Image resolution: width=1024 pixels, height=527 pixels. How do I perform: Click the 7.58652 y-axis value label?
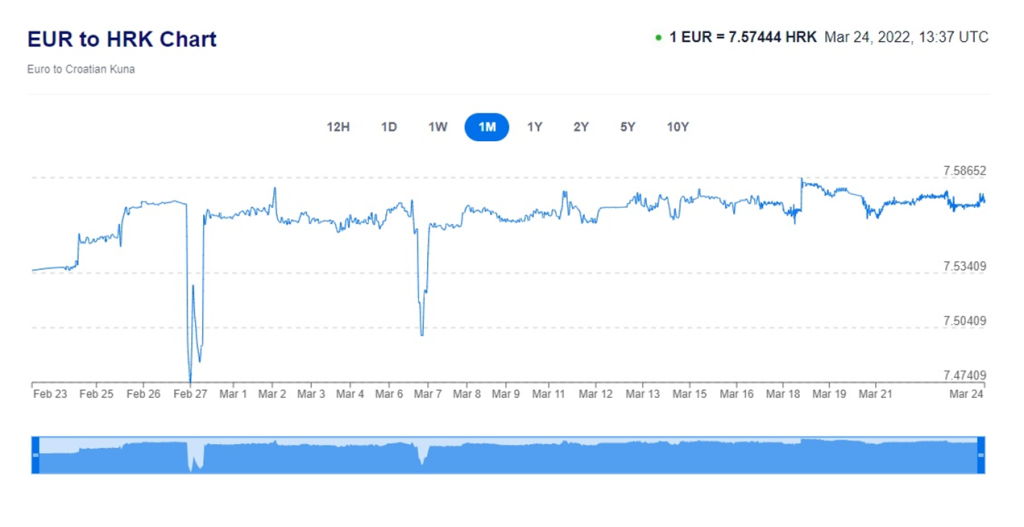(964, 171)
